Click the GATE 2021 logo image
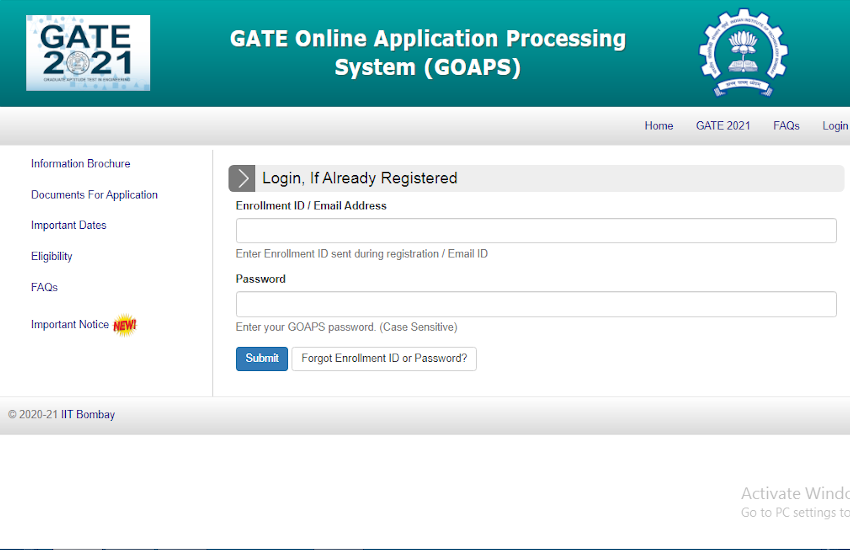This screenshot has width=850, height=550. click(88, 53)
